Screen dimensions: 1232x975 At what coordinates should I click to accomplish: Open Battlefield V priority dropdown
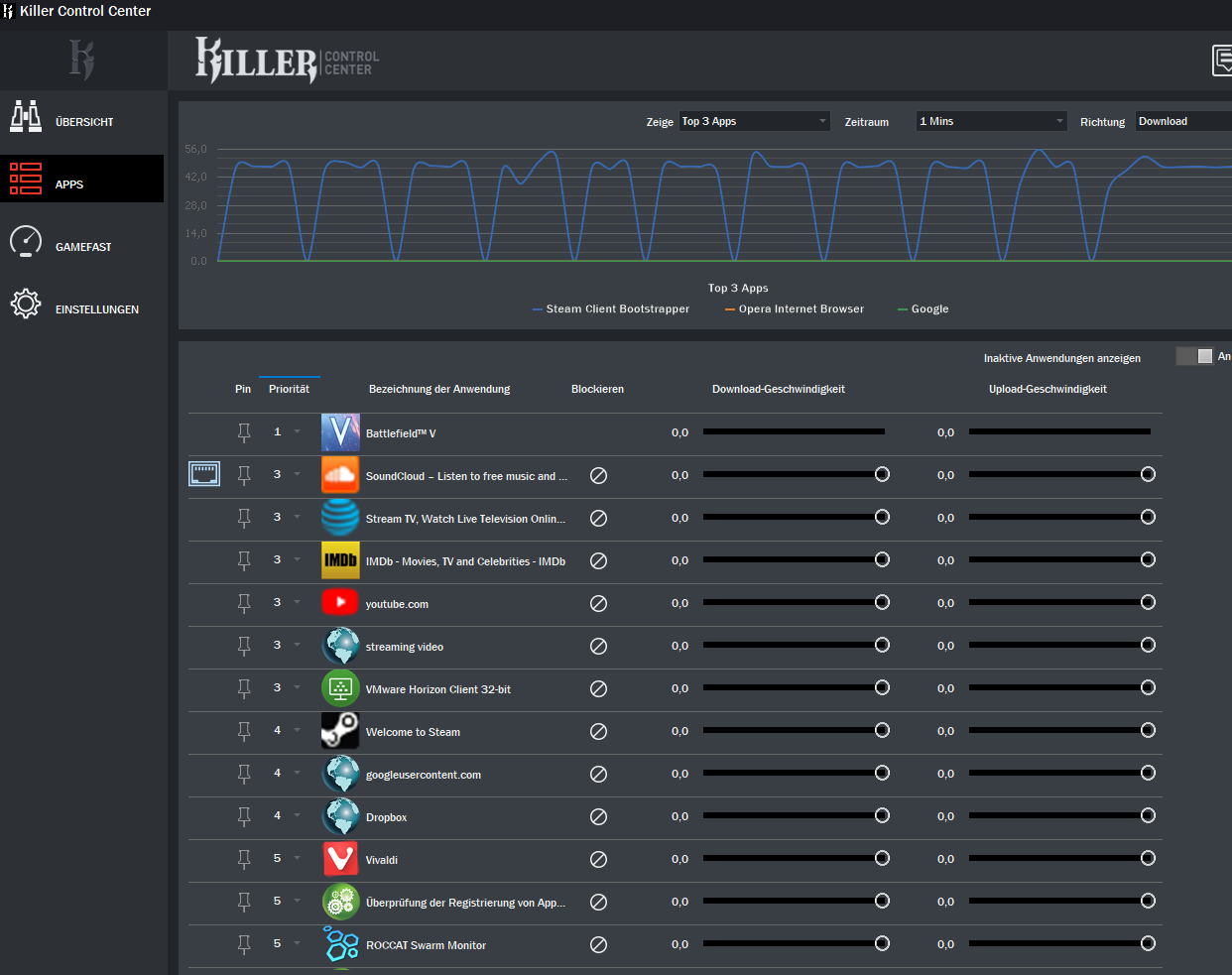point(297,431)
